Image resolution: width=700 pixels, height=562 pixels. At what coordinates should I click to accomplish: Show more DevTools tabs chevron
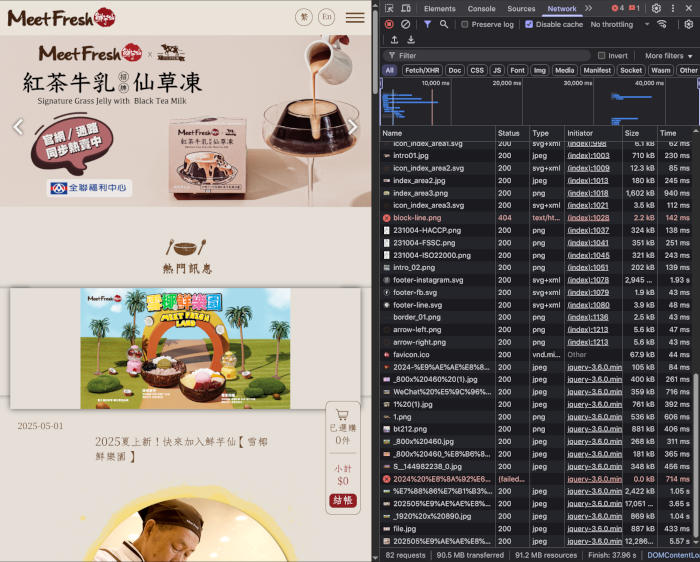coord(588,8)
